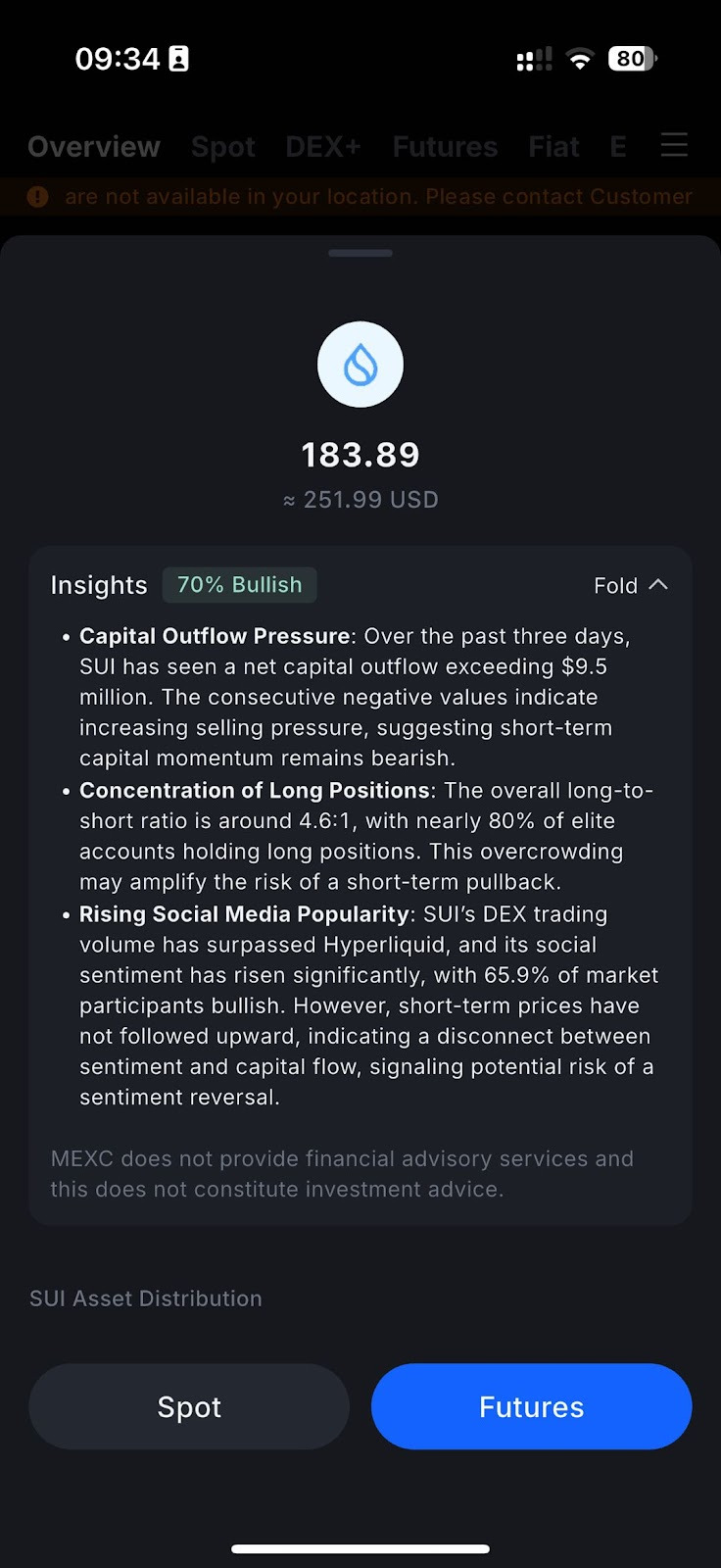Tap the sheet drag handle above the token logo
The image size is (721, 1568).
coord(360,253)
